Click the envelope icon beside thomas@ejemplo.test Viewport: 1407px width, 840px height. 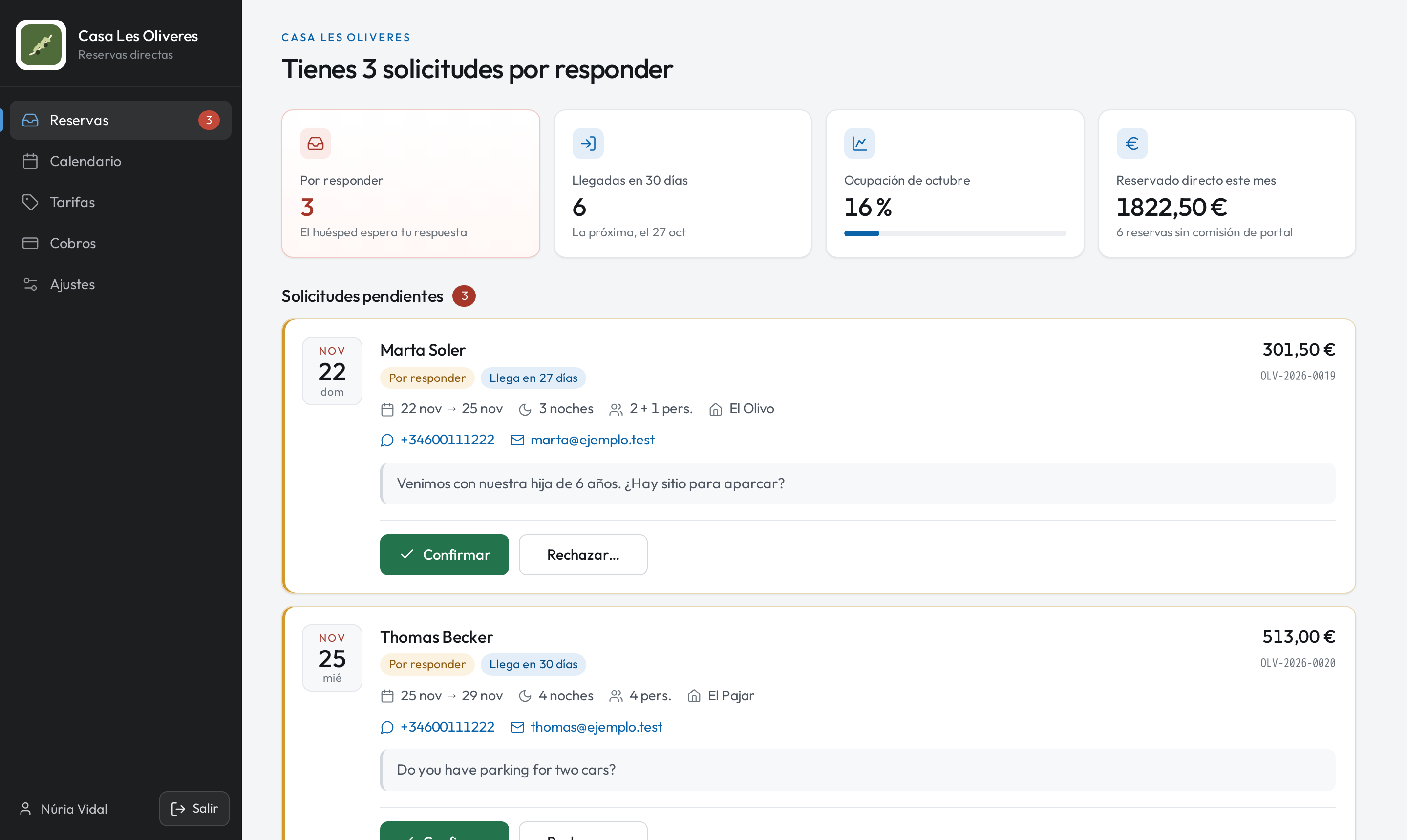coord(517,727)
